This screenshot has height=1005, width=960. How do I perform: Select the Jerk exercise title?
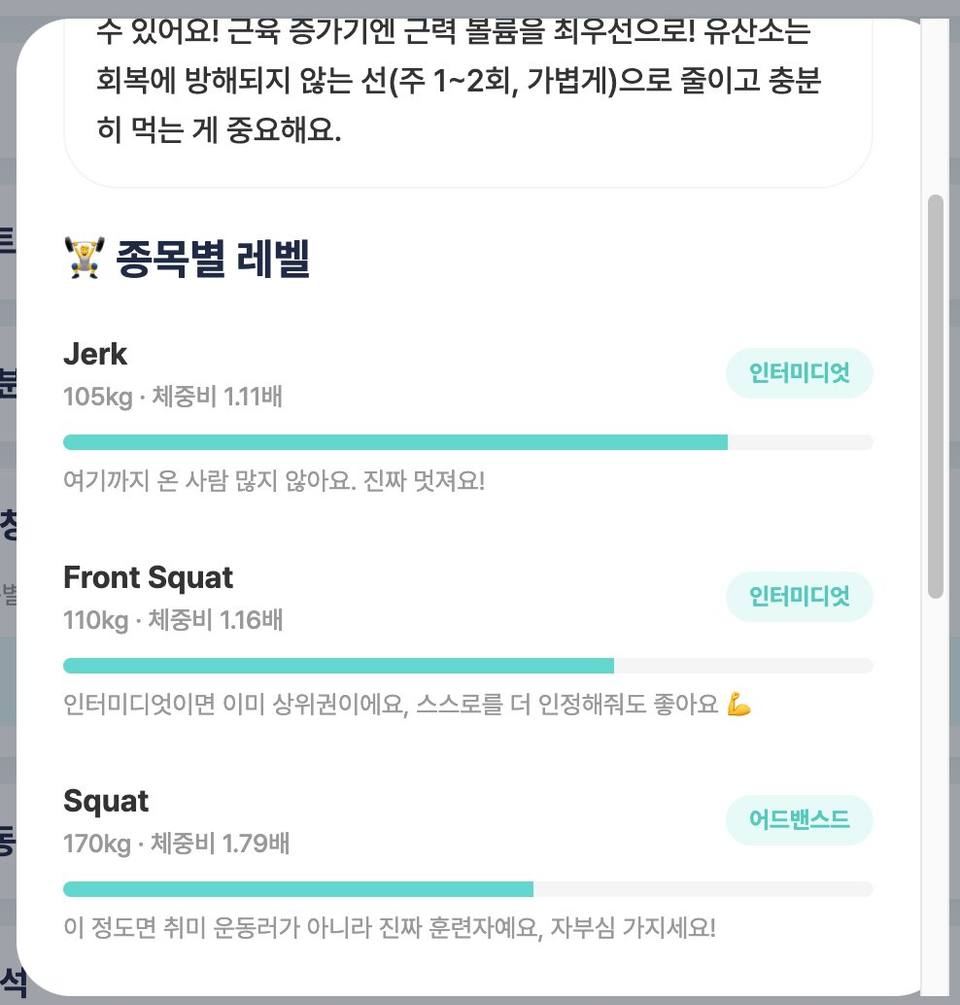pyautogui.click(x=95, y=354)
